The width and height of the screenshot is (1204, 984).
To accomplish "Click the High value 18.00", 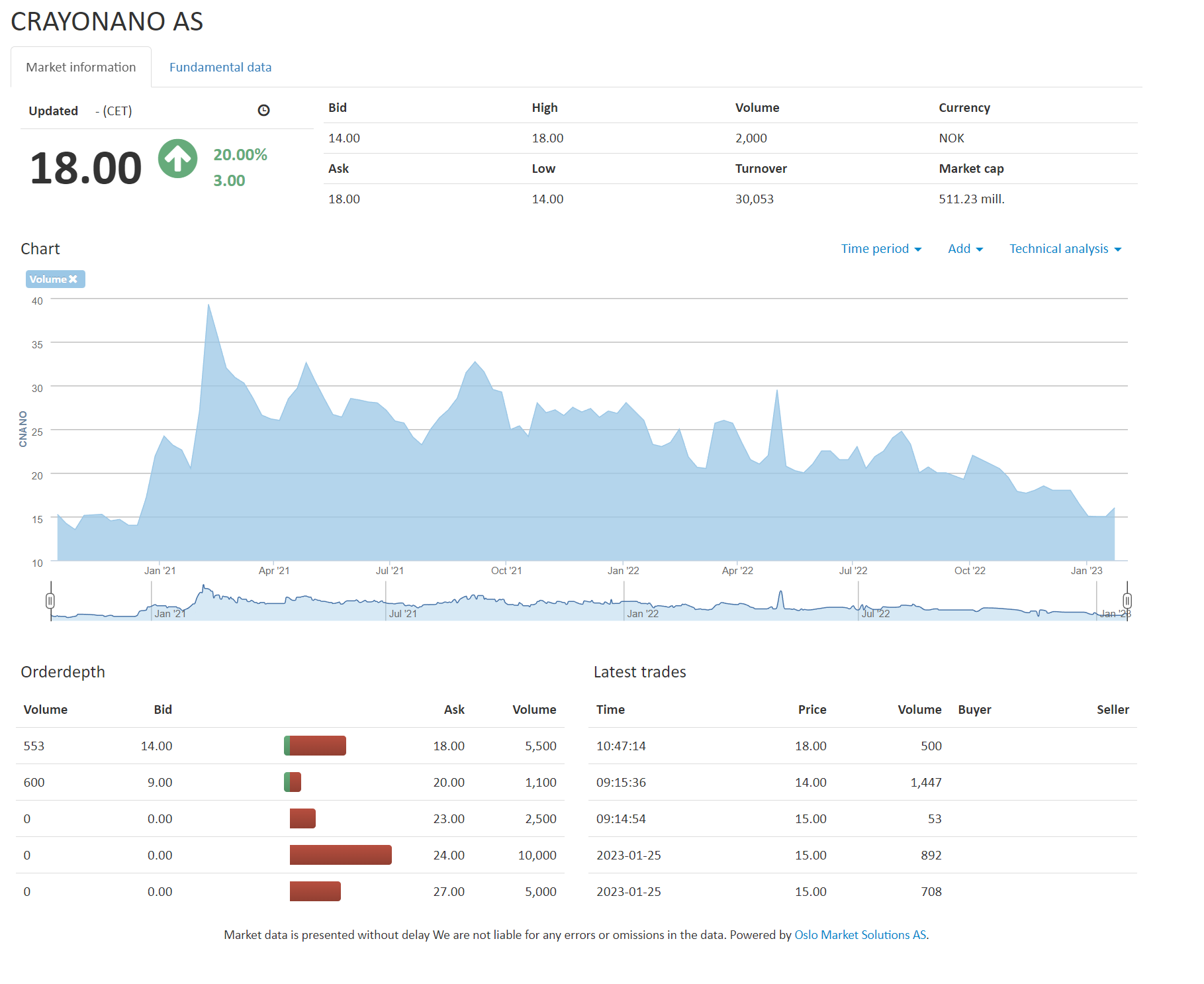I will pyautogui.click(x=547, y=138).
